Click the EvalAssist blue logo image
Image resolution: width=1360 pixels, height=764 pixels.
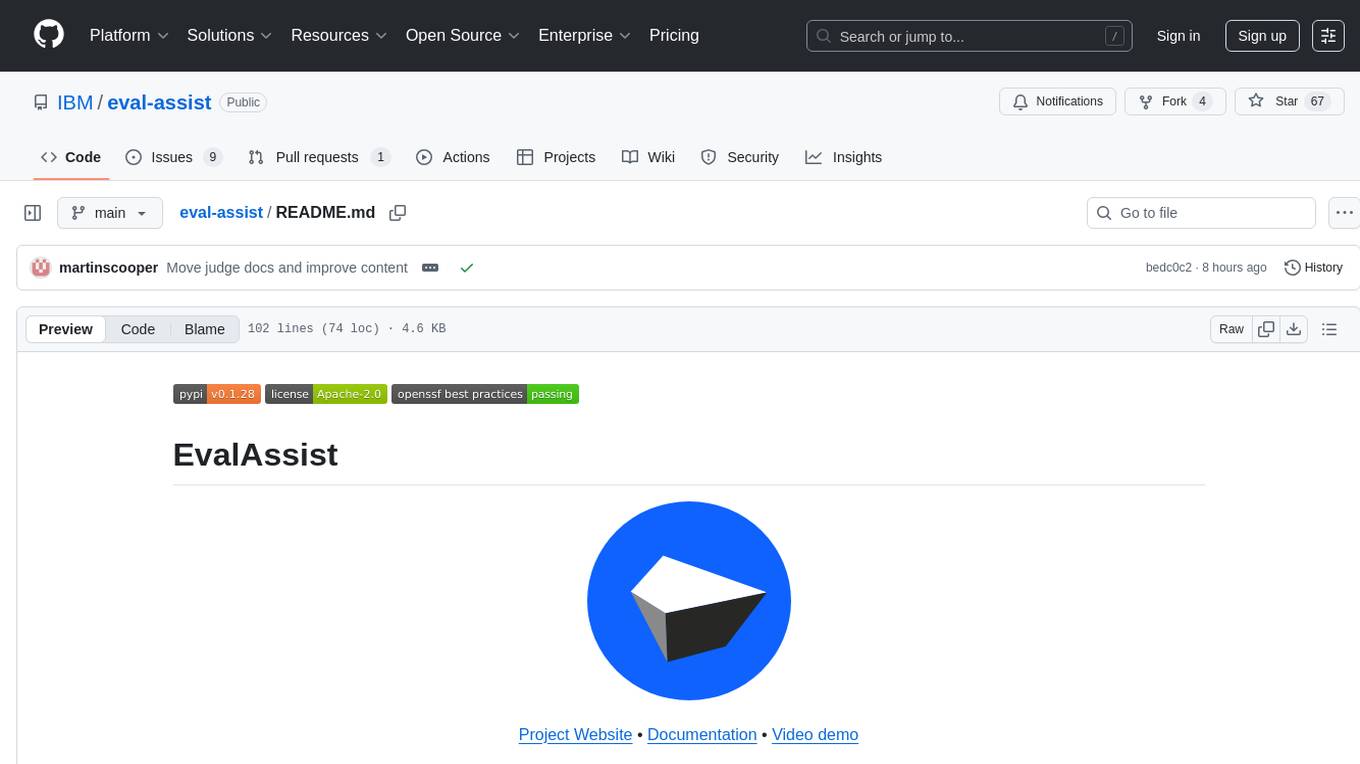coord(689,601)
